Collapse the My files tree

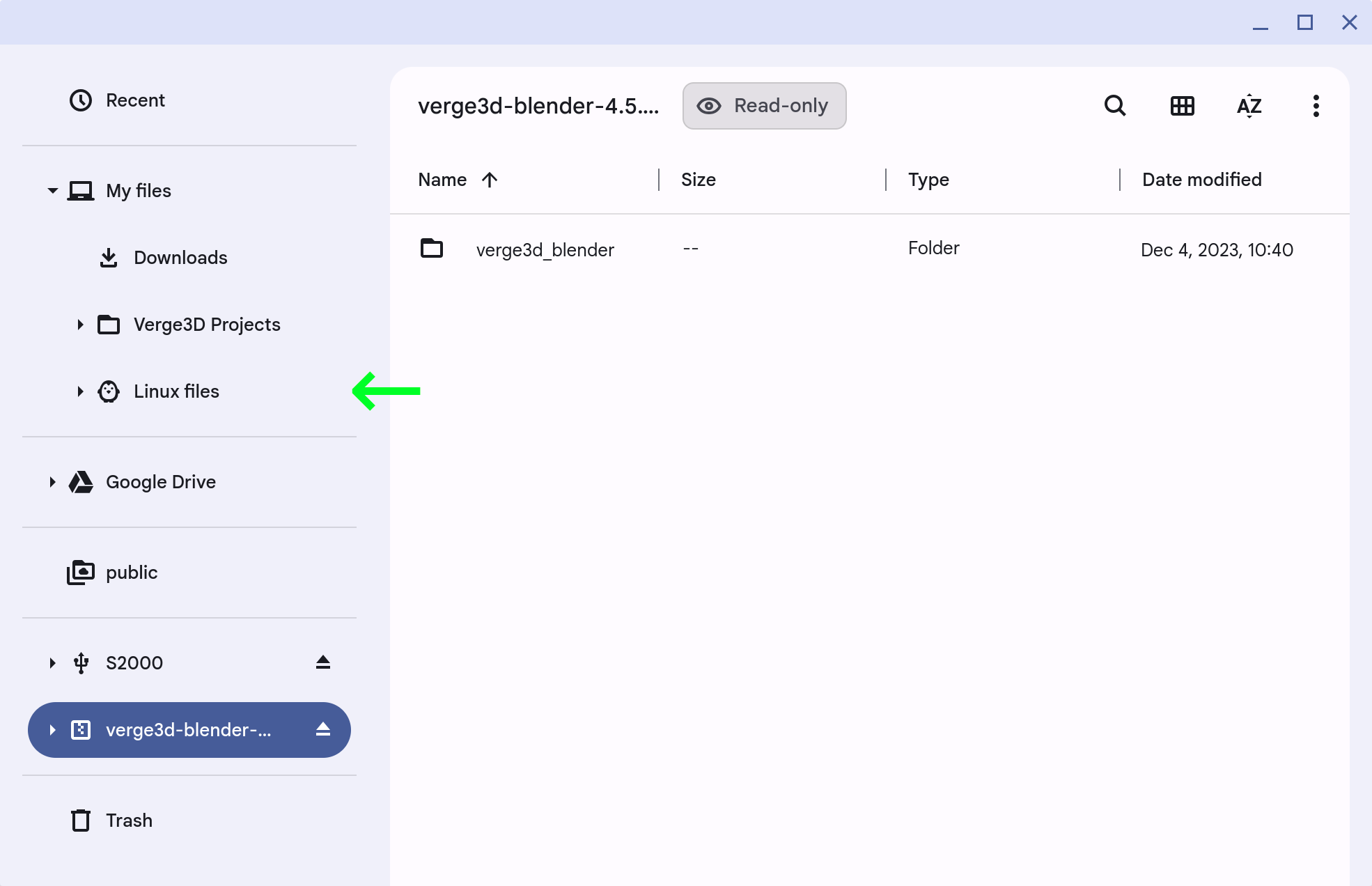(x=52, y=191)
